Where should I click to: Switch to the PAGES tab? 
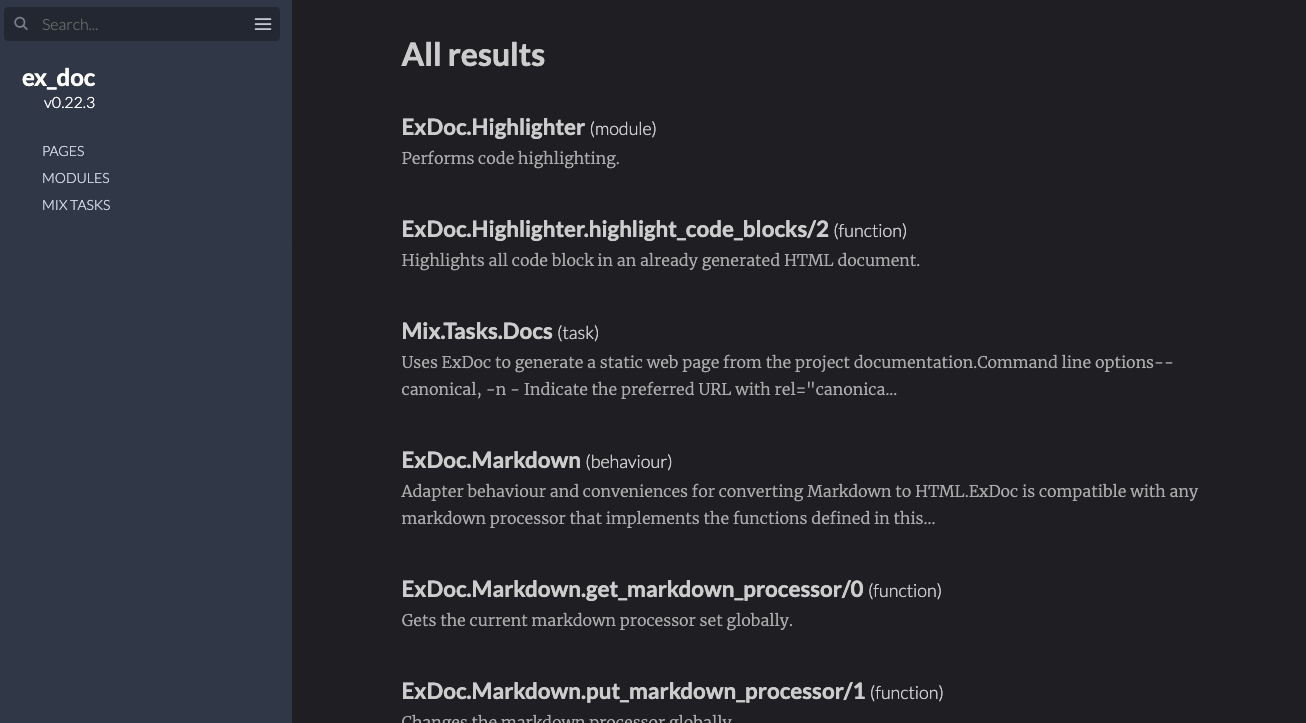coord(63,151)
